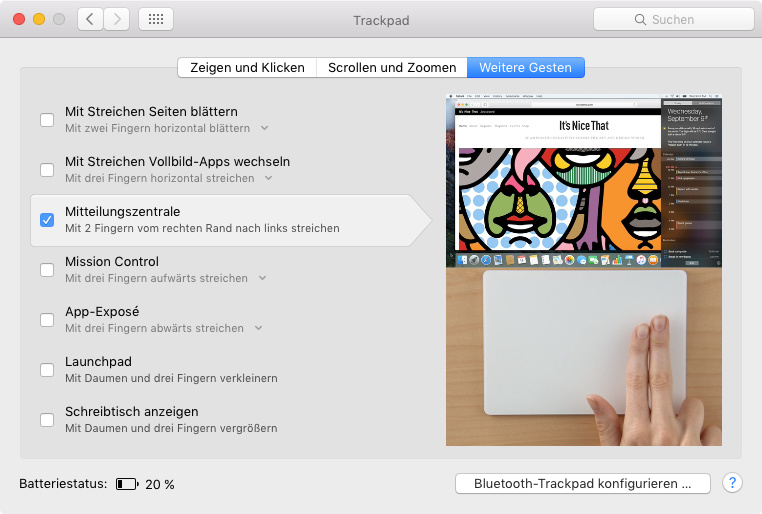762x514 pixels.
Task: Select the Weitere Gesten tab
Action: click(526, 68)
